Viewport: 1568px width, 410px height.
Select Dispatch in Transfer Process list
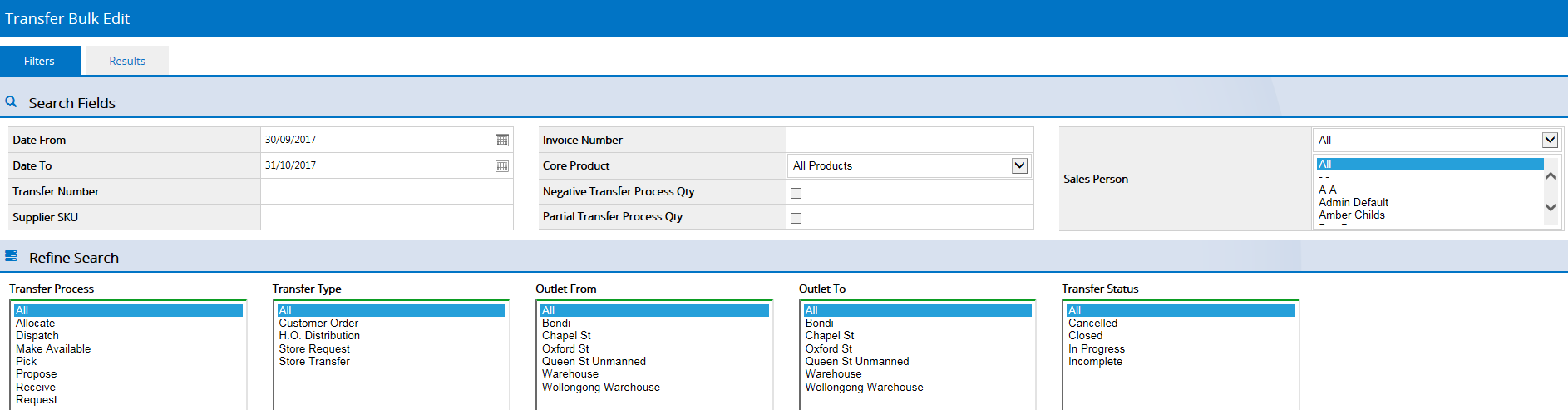coord(37,336)
